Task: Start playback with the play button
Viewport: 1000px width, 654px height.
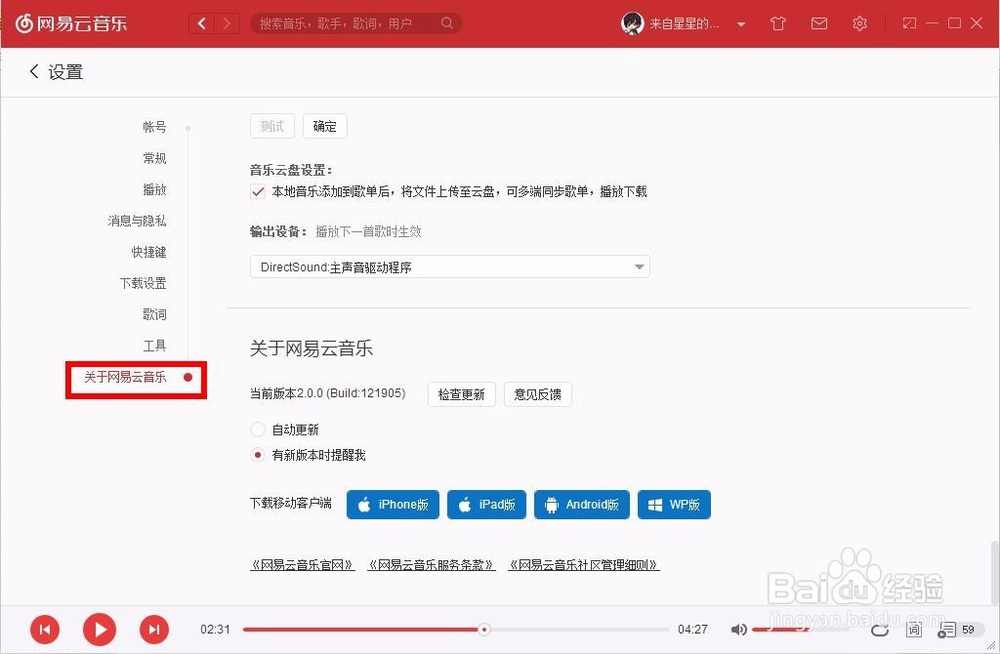Action: tap(99, 630)
